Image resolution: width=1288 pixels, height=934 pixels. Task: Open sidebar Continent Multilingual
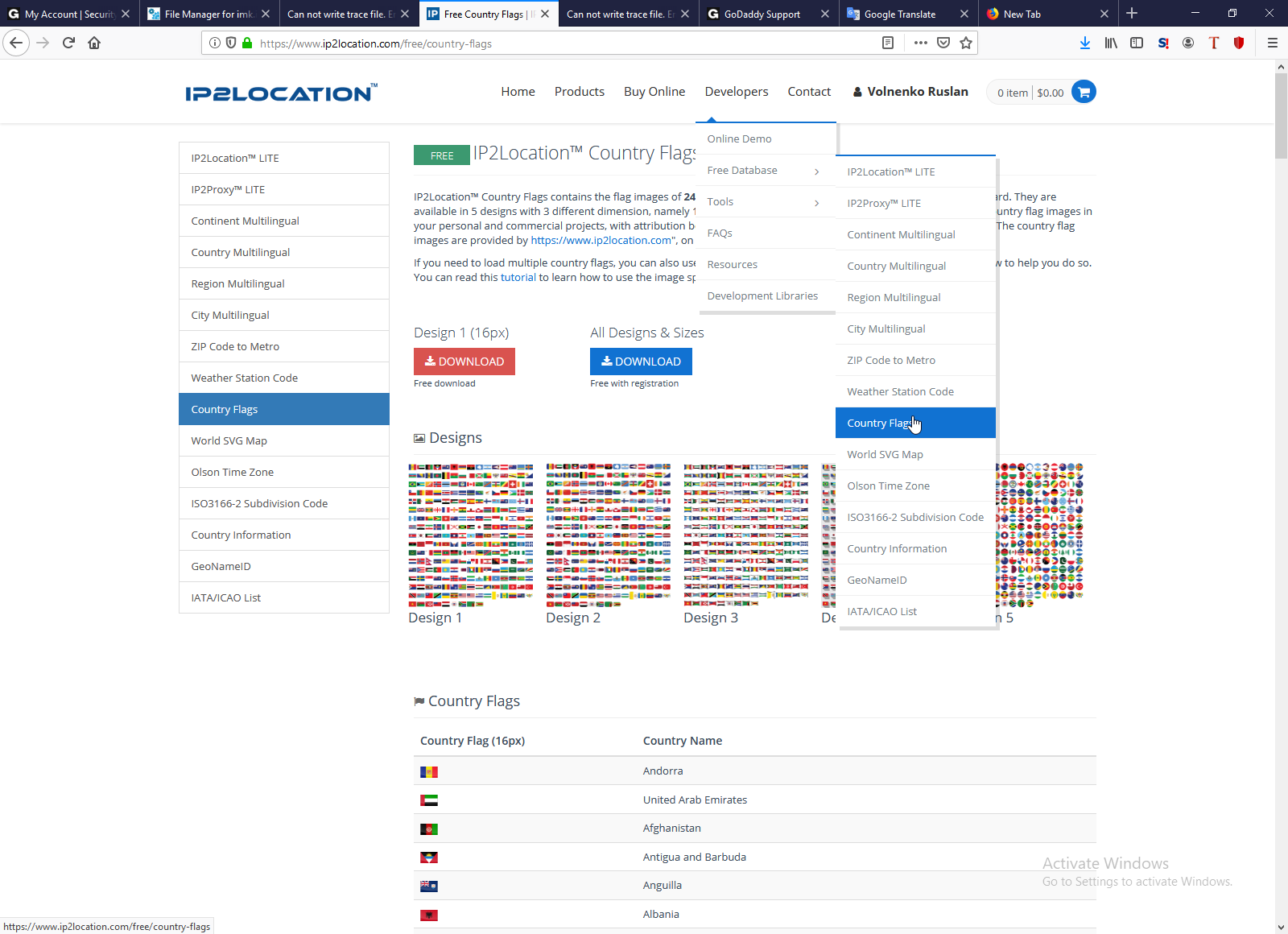(284, 221)
